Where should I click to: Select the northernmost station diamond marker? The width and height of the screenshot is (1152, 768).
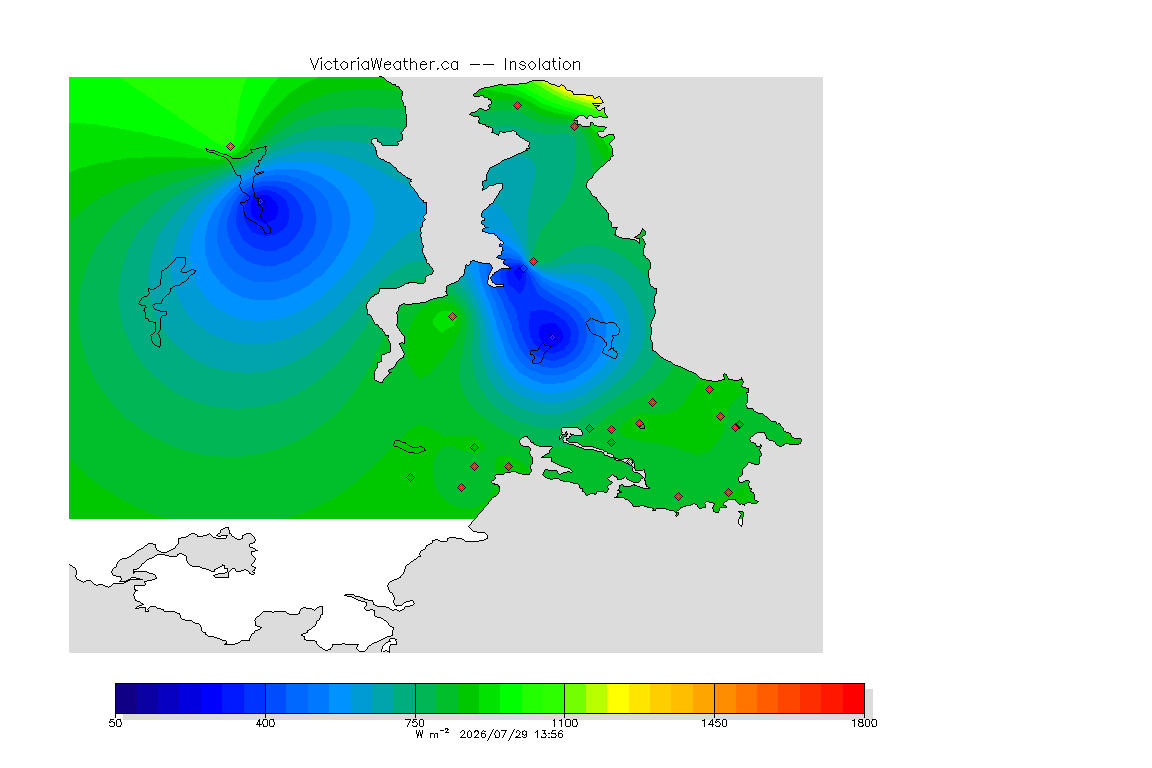click(x=518, y=106)
